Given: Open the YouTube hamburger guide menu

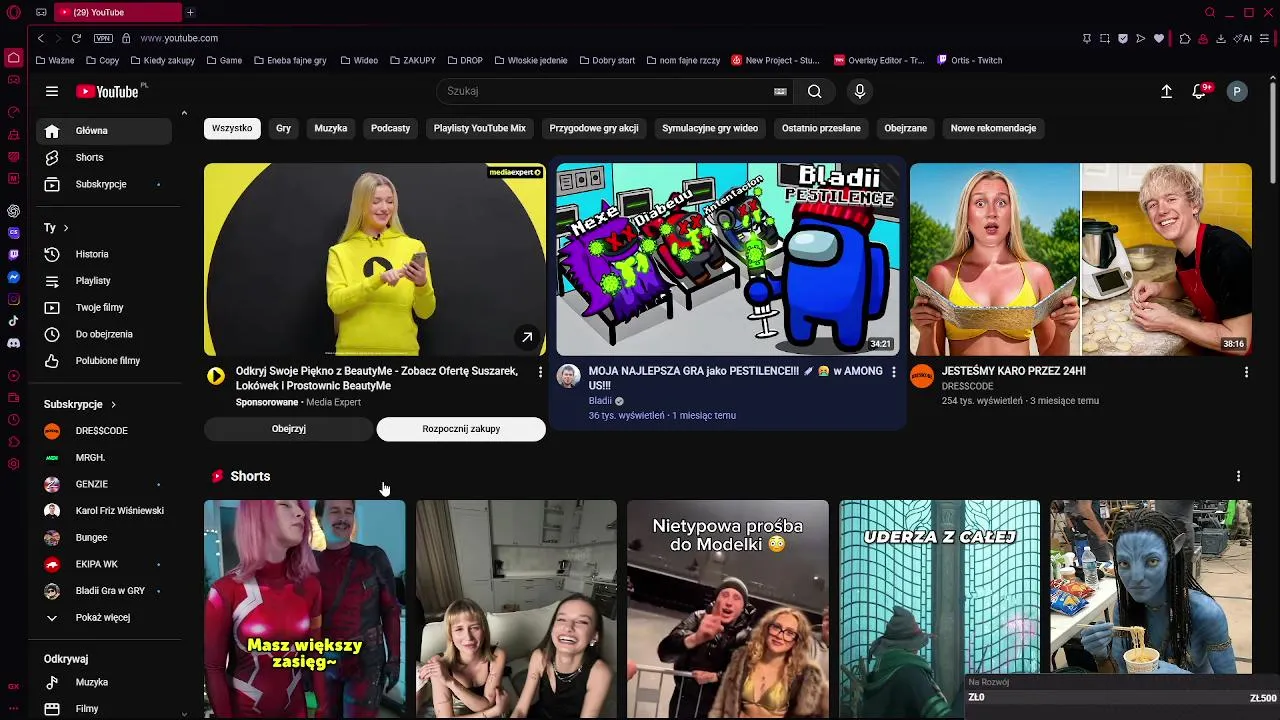Looking at the screenshot, I should click(52, 91).
